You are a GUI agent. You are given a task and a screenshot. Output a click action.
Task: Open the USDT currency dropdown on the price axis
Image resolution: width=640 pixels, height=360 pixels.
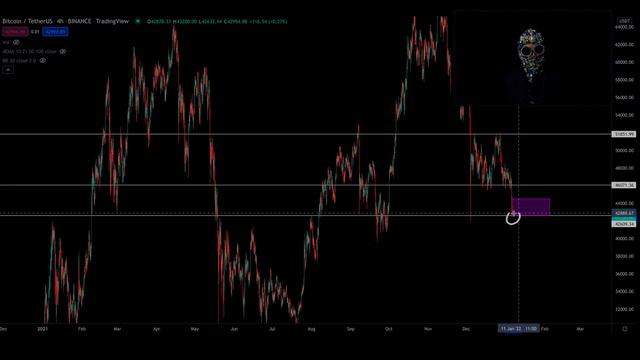click(x=624, y=21)
